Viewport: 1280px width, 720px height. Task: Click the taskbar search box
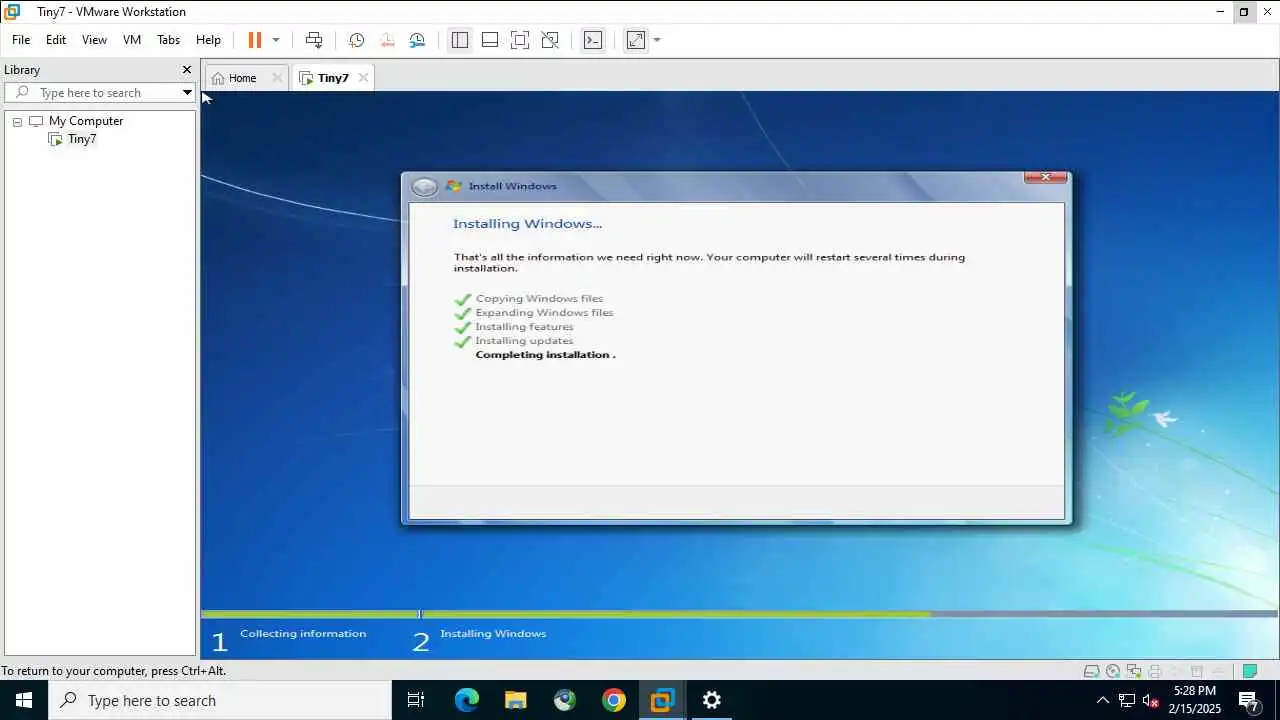(x=220, y=700)
